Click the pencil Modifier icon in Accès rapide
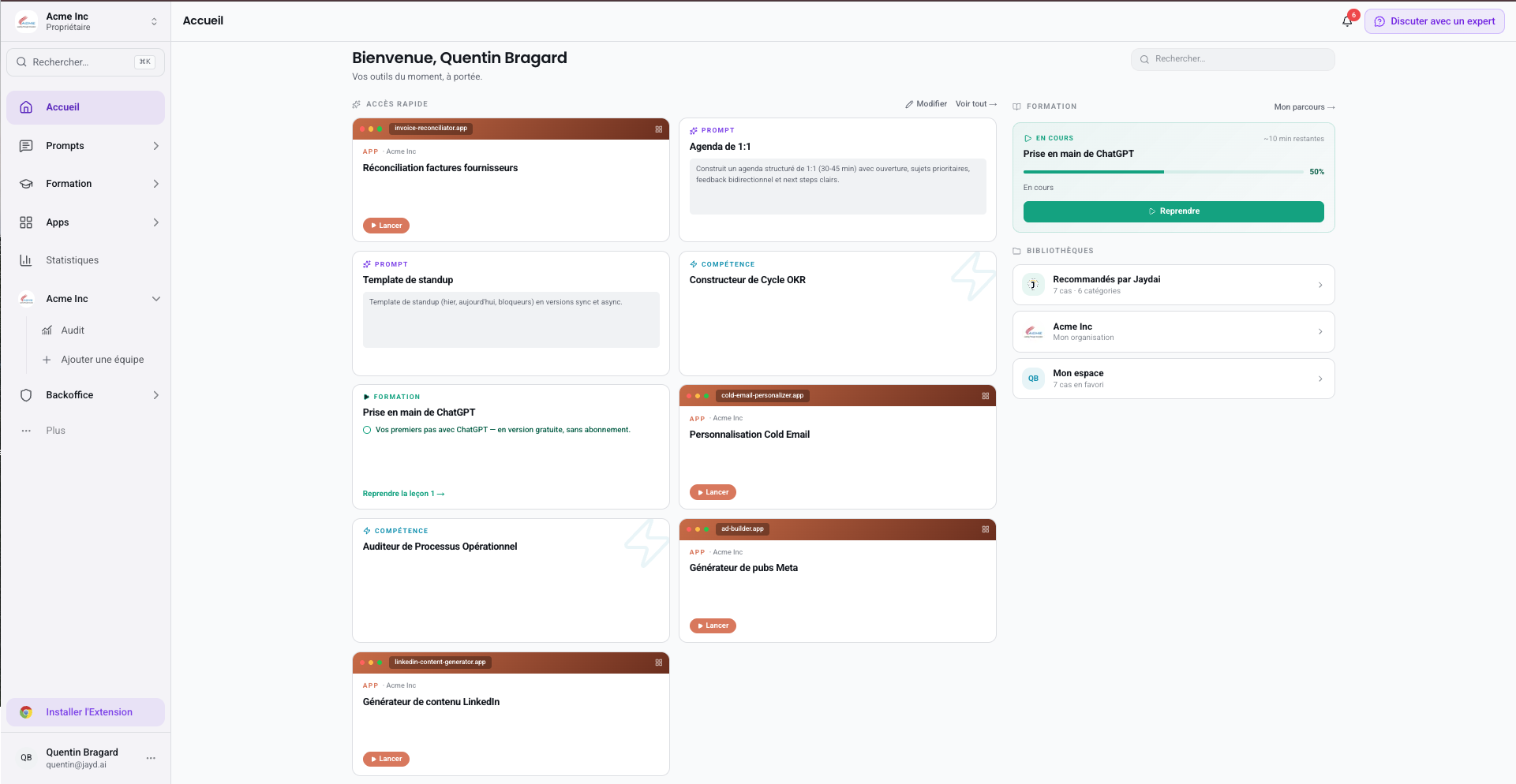The width and height of the screenshot is (1516, 784). tap(909, 104)
